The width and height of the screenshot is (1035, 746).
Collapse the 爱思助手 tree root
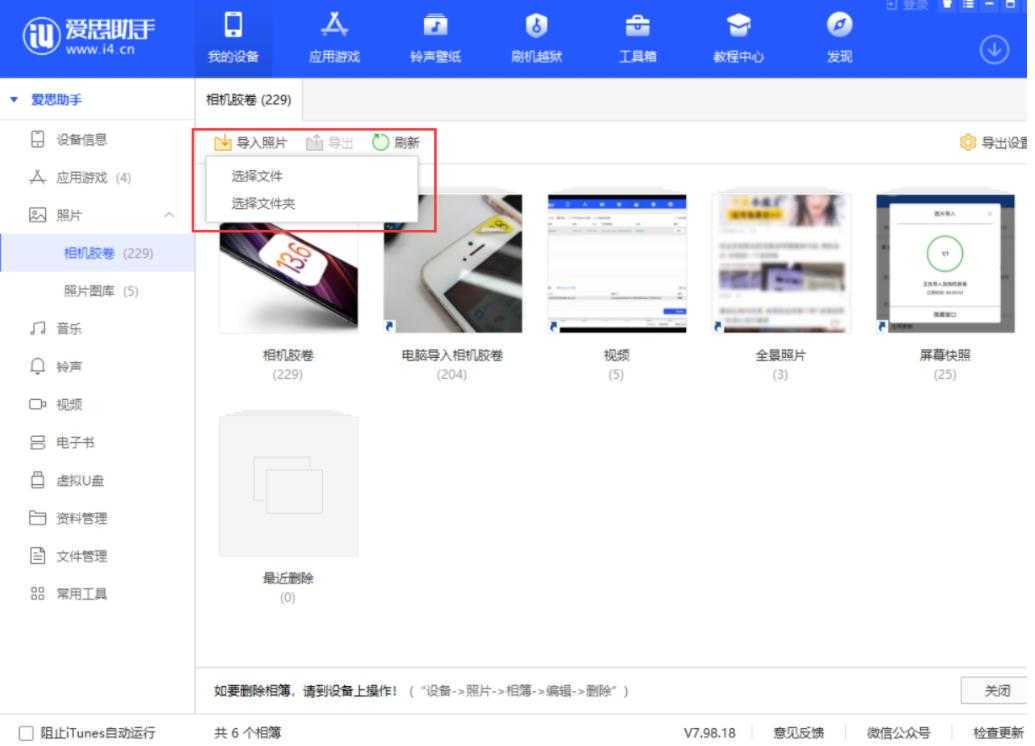click(14, 100)
